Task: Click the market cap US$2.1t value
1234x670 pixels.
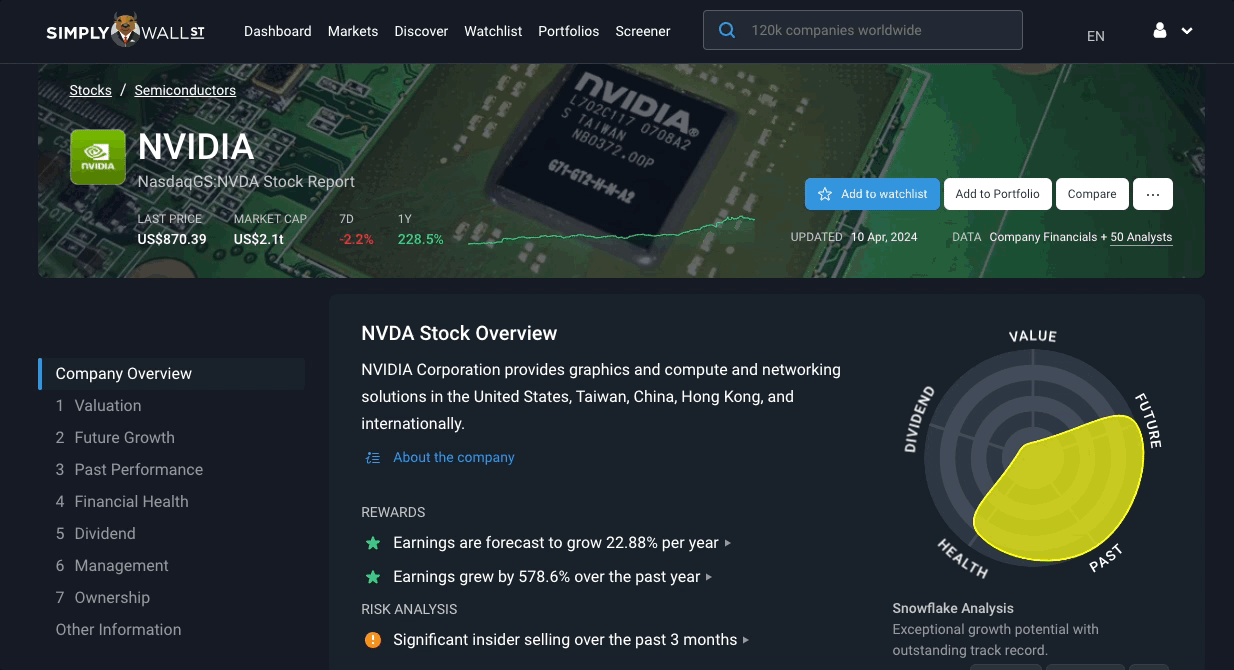Action: (259, 239)
